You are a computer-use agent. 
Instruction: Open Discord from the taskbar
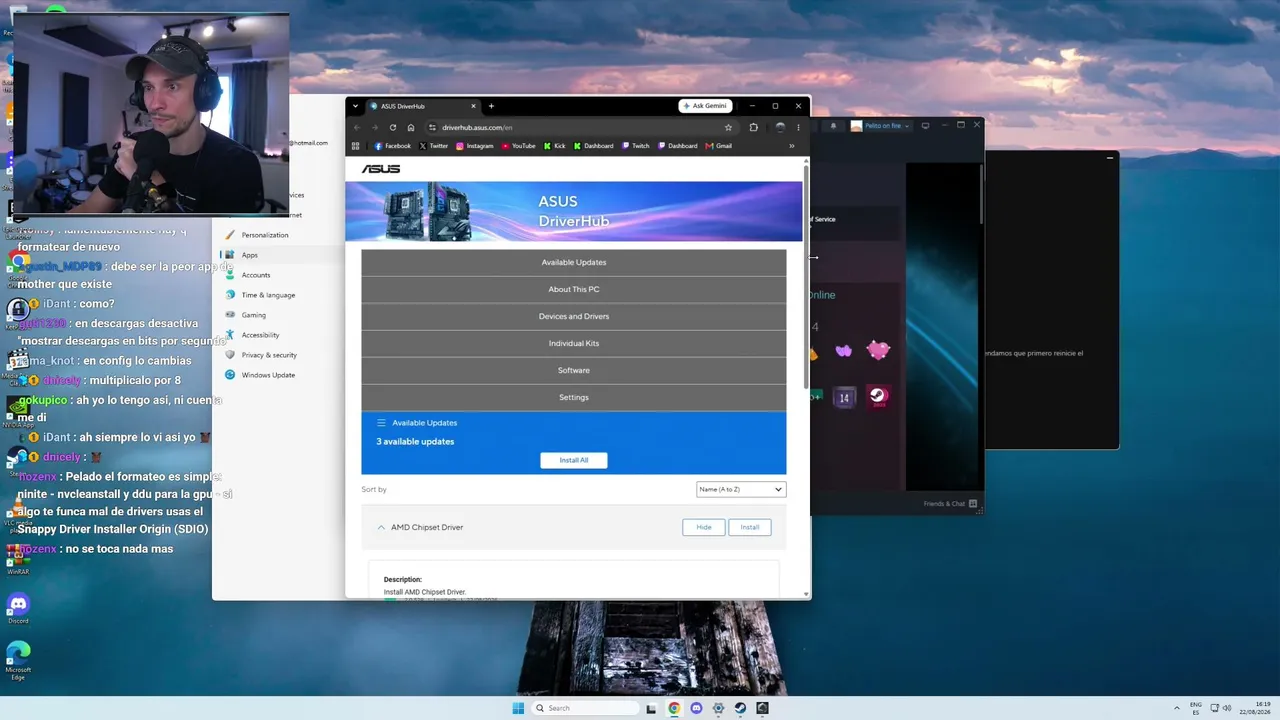tap(696, 708)
